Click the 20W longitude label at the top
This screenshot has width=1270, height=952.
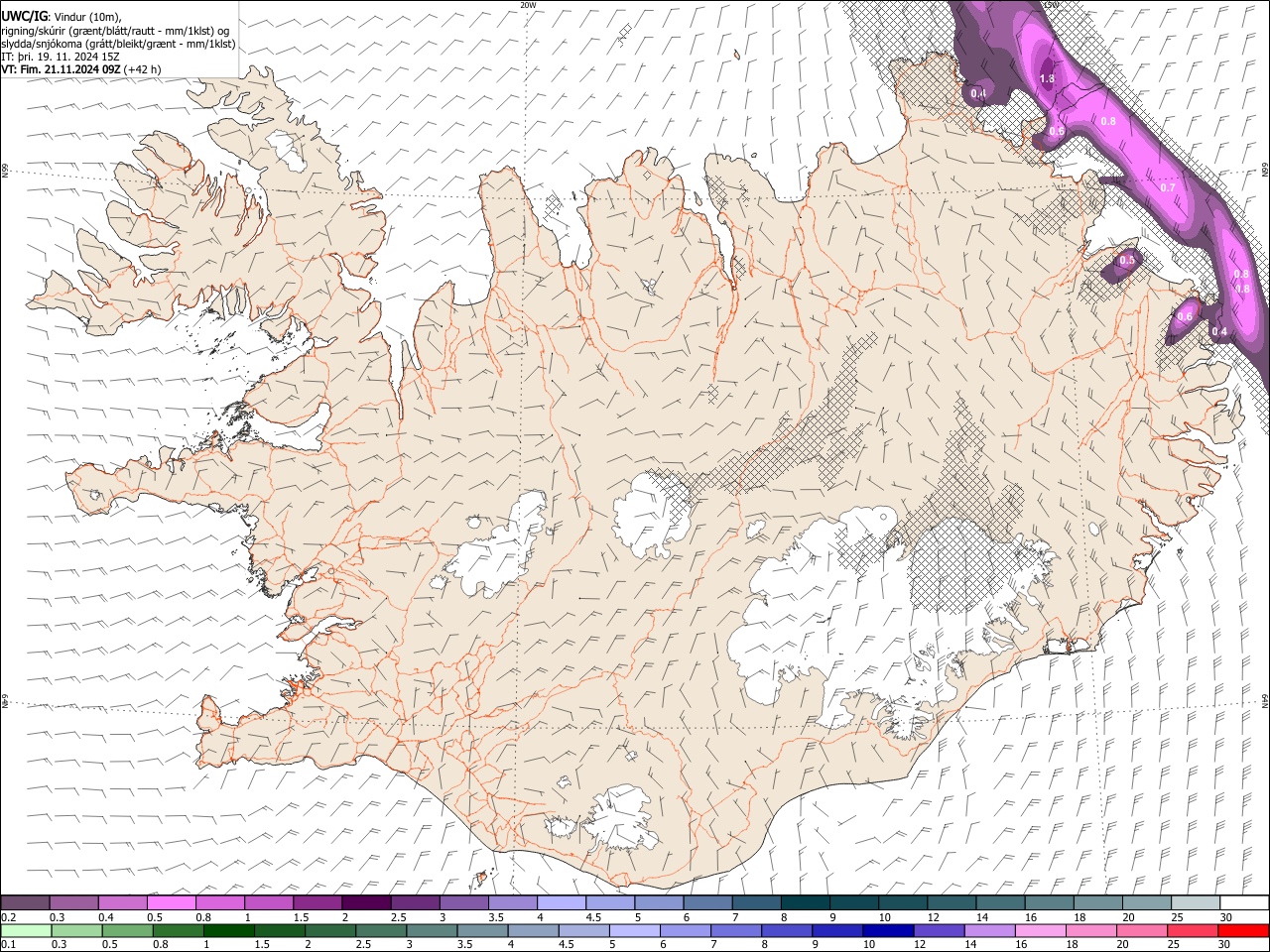pyautogui.click(x=528, y=5)
